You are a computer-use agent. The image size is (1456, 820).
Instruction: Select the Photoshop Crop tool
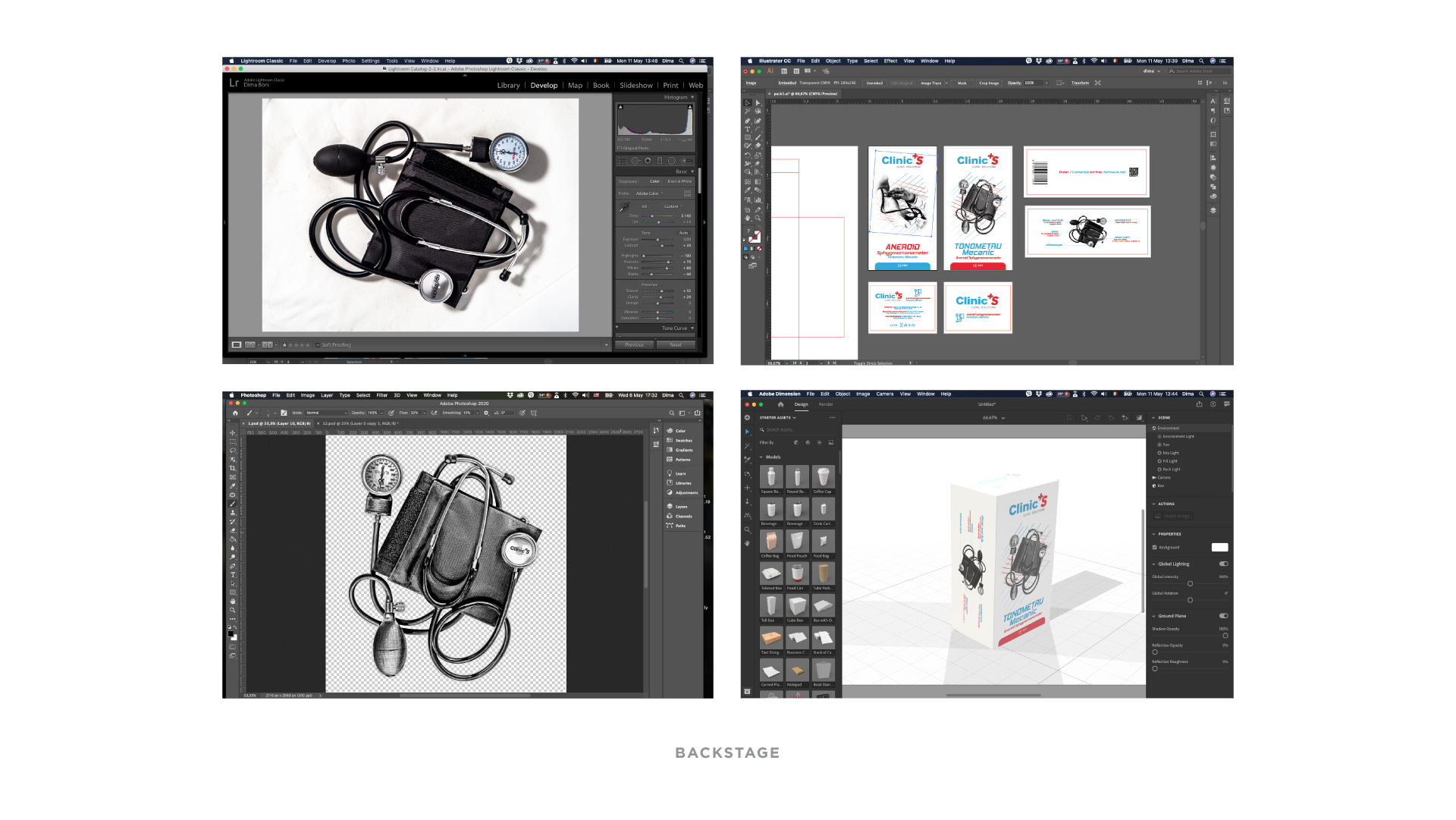233,468
